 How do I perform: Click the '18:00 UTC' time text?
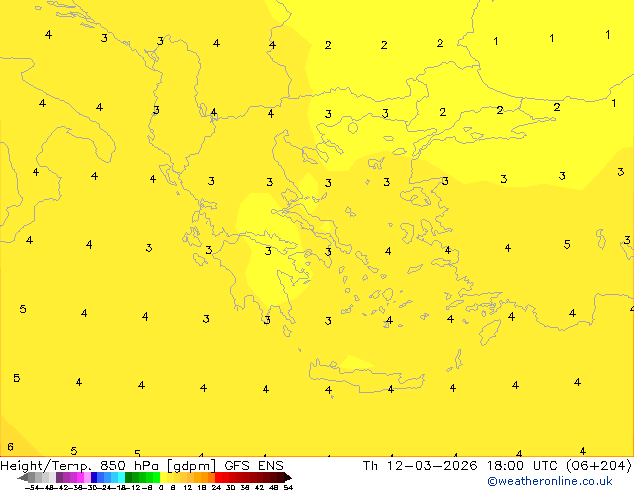tap(523, 466)
